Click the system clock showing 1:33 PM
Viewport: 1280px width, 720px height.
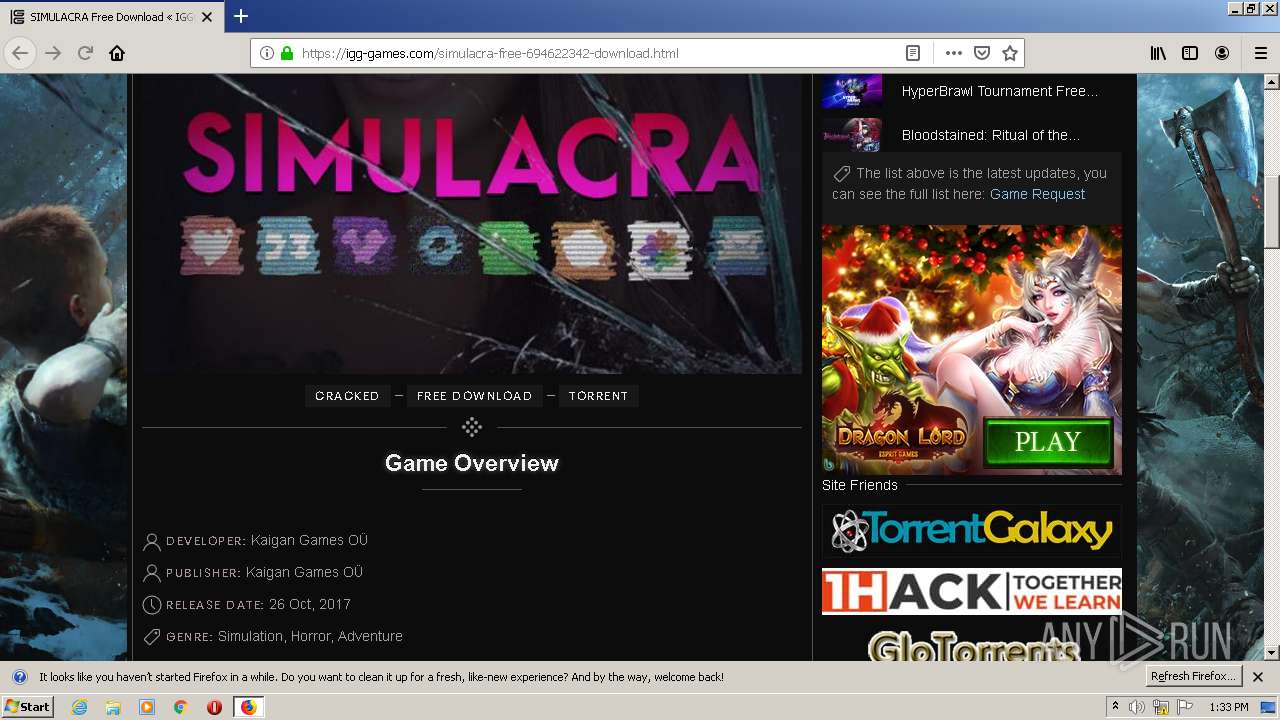(1229, 707)
